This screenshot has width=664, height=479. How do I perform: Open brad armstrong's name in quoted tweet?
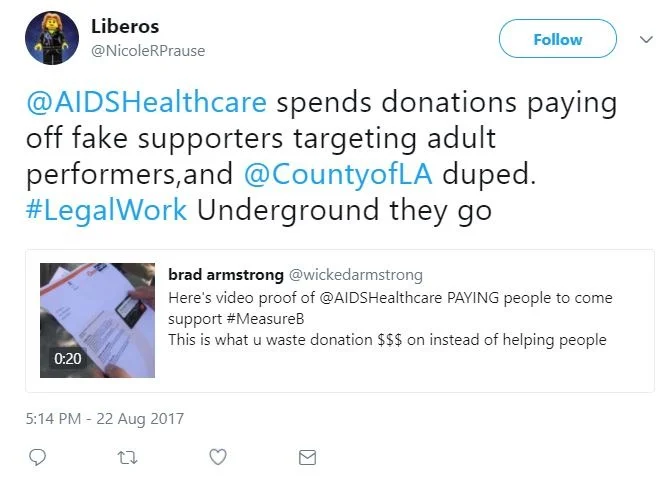[x=226, y=275]
